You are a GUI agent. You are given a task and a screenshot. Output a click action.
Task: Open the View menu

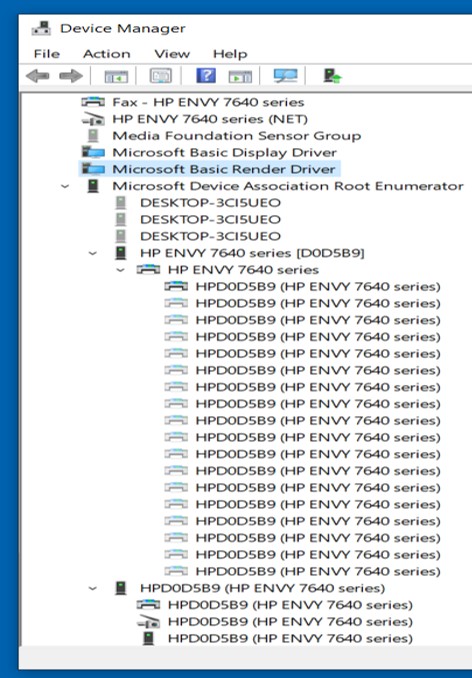coord(172,54)
